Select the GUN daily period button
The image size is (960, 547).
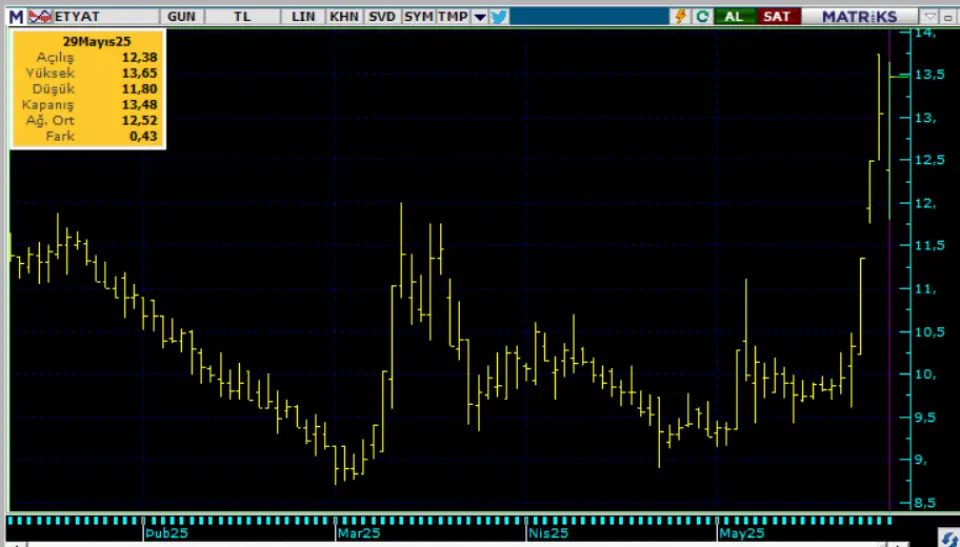[181, 17]
